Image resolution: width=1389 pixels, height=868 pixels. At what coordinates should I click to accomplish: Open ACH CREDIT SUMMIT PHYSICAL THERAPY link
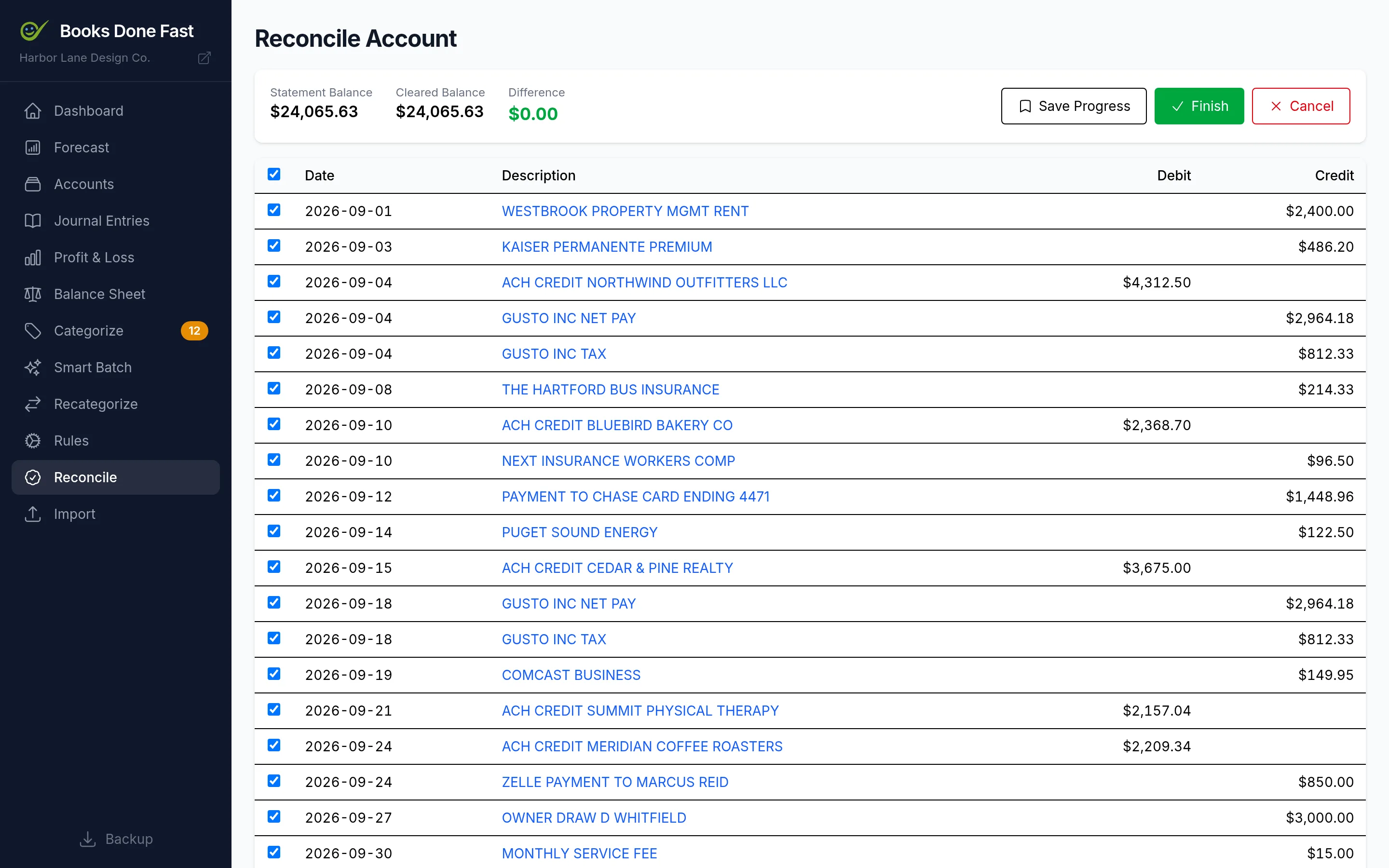640,711
